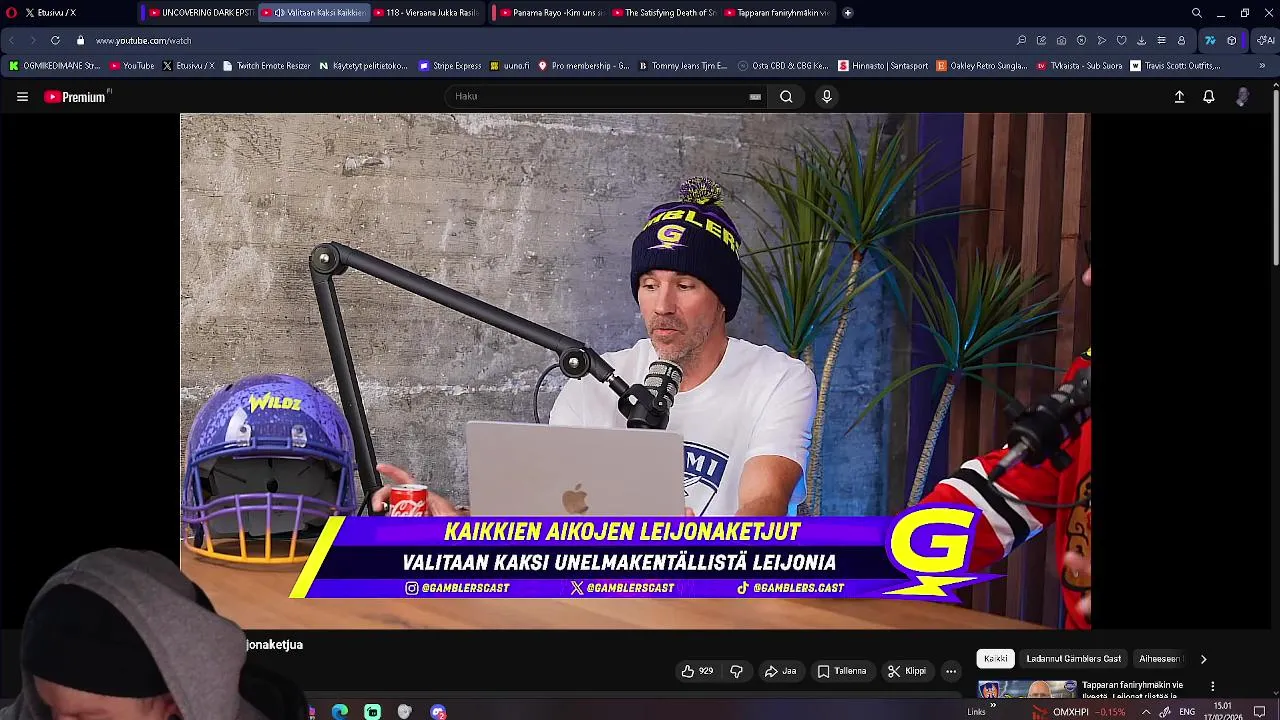Click the YouTube search magnifier button

(x=786, y=97)
